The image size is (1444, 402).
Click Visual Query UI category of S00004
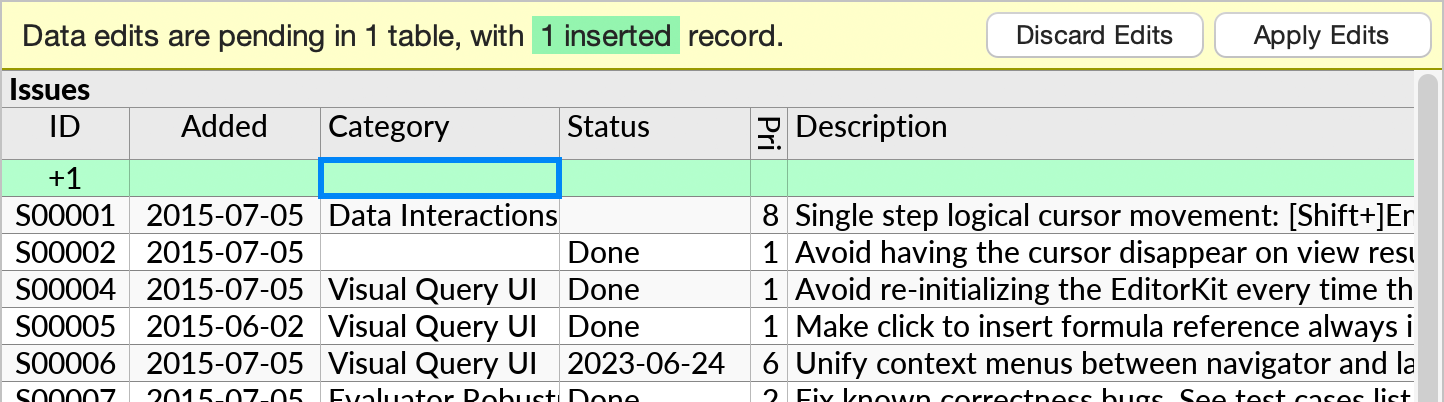tap(440, 290)
